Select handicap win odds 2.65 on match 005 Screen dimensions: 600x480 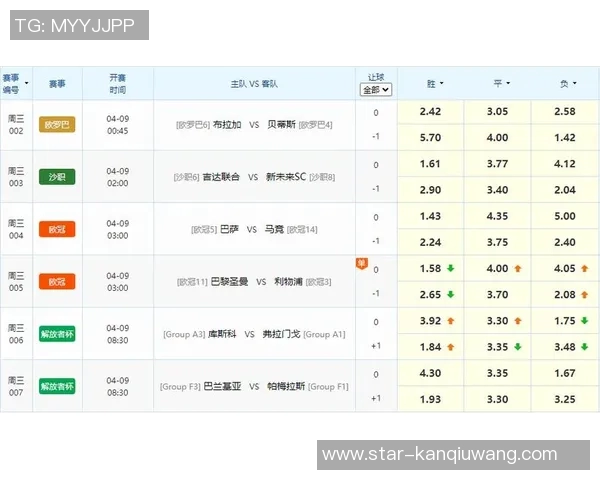[x=430, y=295]
